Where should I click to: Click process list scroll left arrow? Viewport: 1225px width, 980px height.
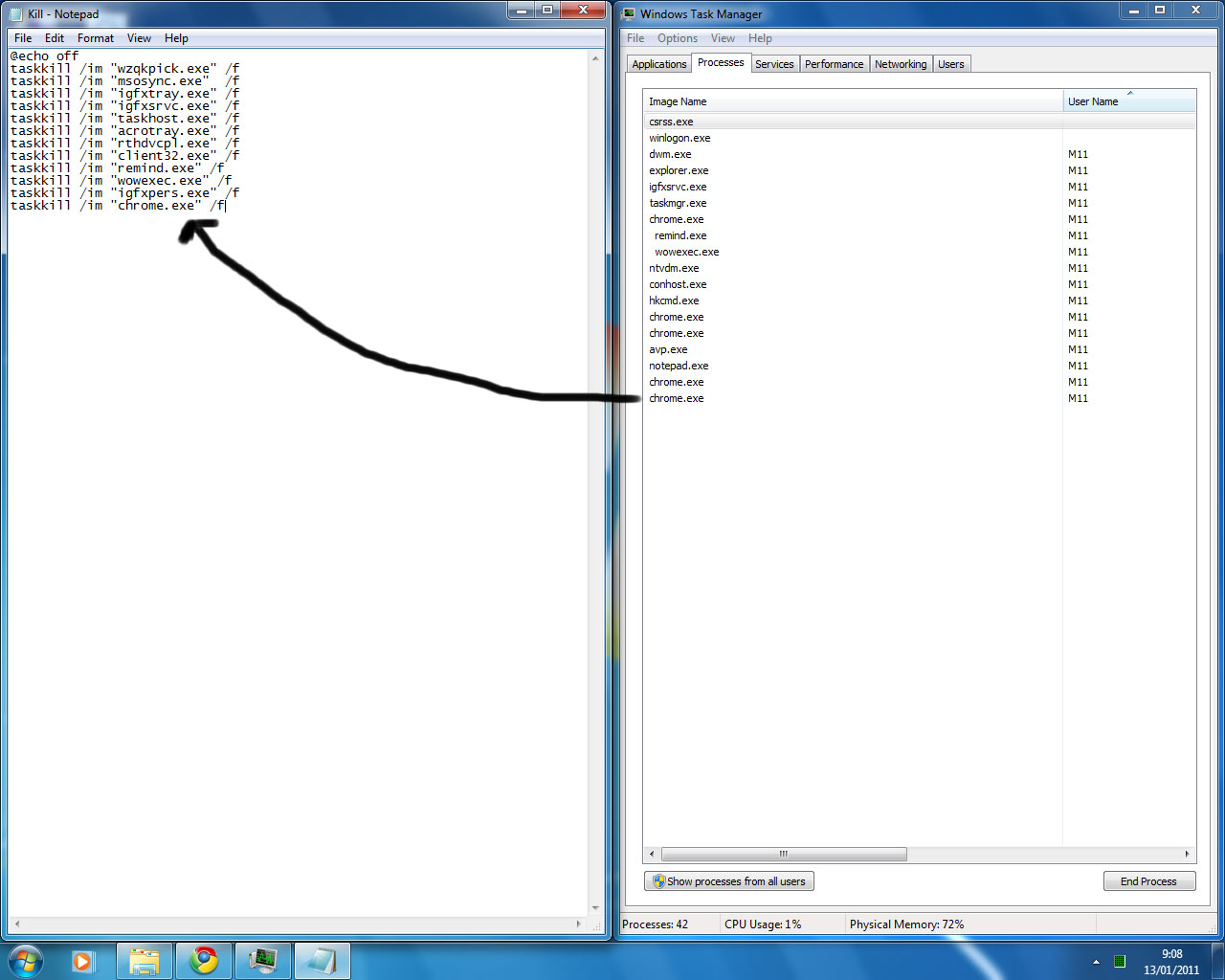[652, 854]
